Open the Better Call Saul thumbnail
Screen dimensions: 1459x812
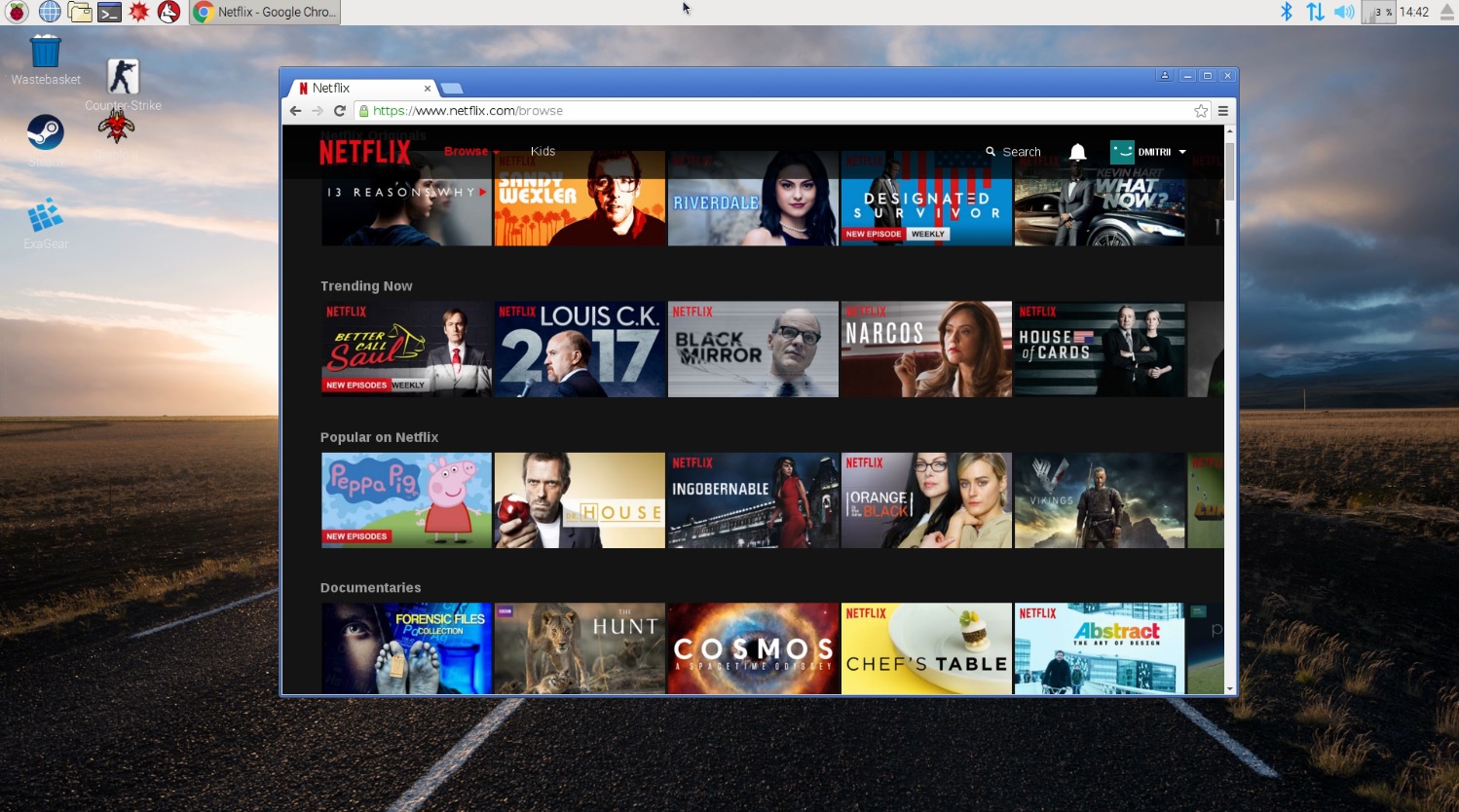coord(406,349)
